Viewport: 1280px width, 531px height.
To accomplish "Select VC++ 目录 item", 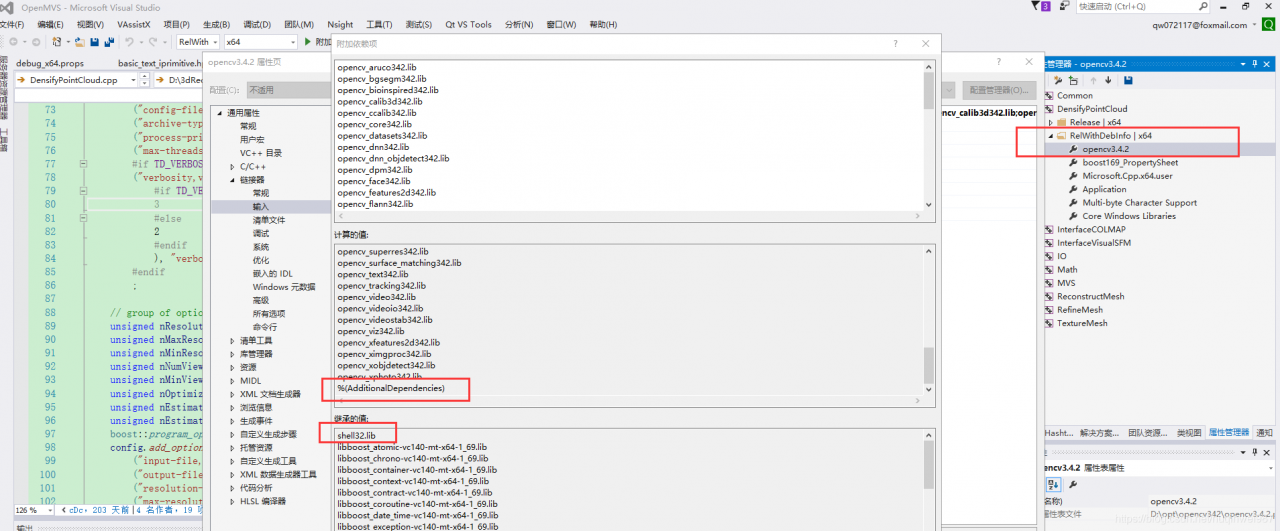I will [x=261, y=153].
